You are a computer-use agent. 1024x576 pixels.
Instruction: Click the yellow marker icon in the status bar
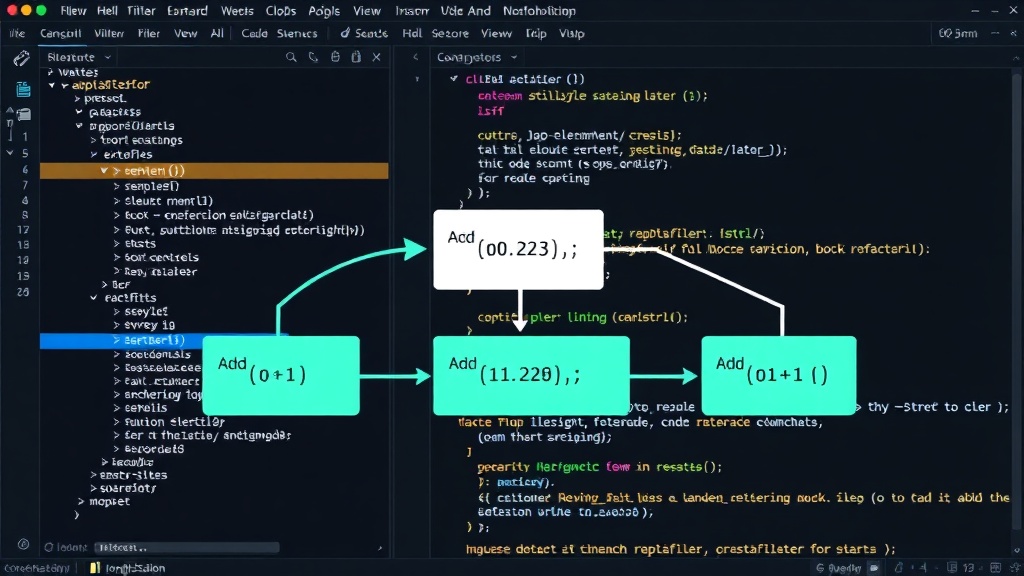pos(95,568)
